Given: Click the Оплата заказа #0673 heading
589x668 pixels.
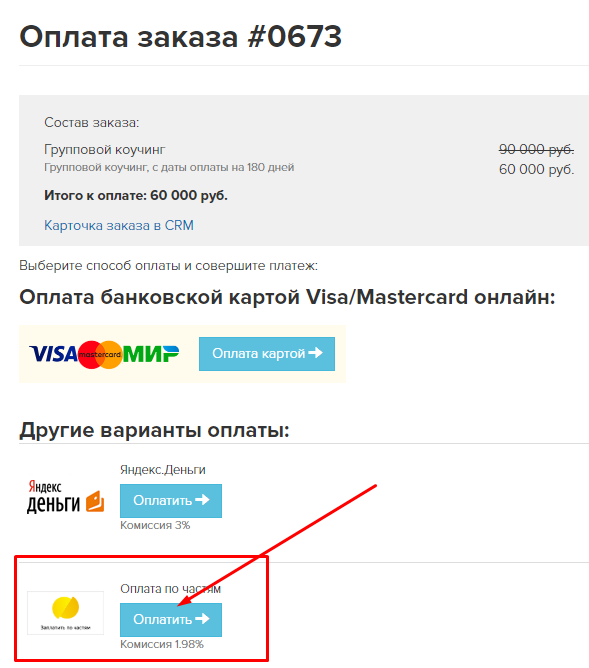Looking at the screenshot, I should click(181, 37).
